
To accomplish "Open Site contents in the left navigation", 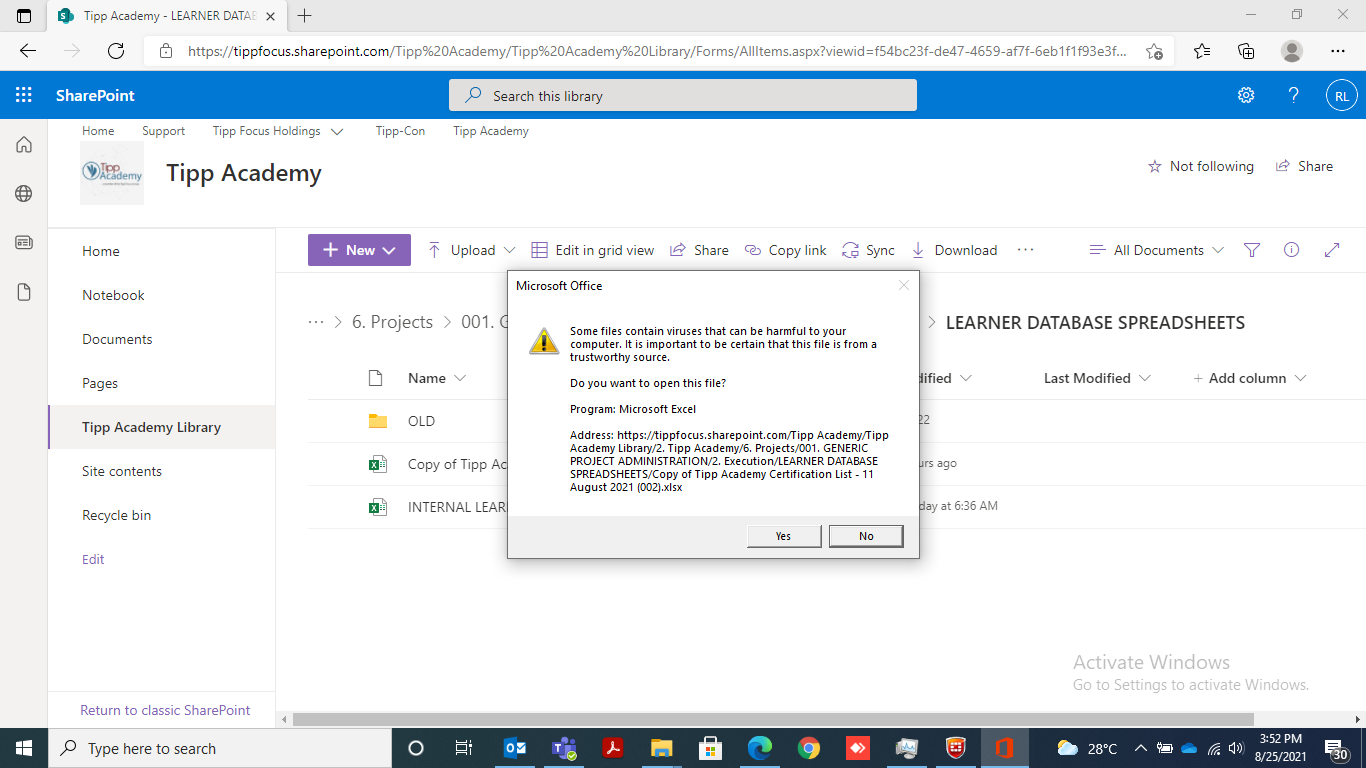I will (122, 471).
